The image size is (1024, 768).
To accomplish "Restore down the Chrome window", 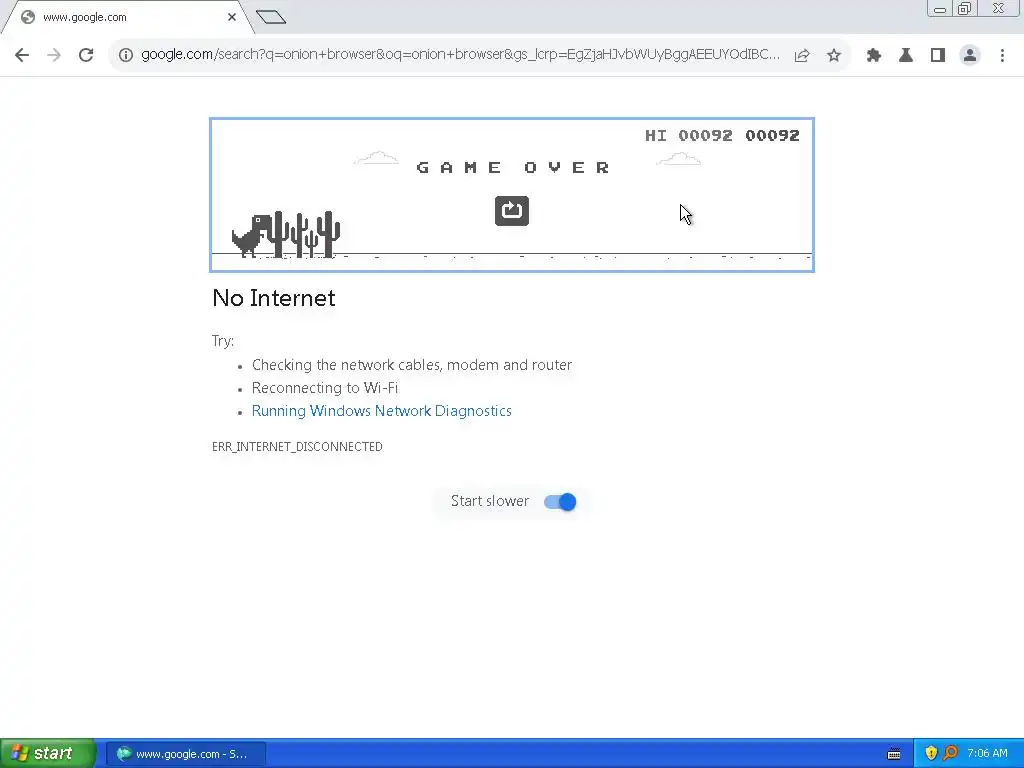I will 964,8.
